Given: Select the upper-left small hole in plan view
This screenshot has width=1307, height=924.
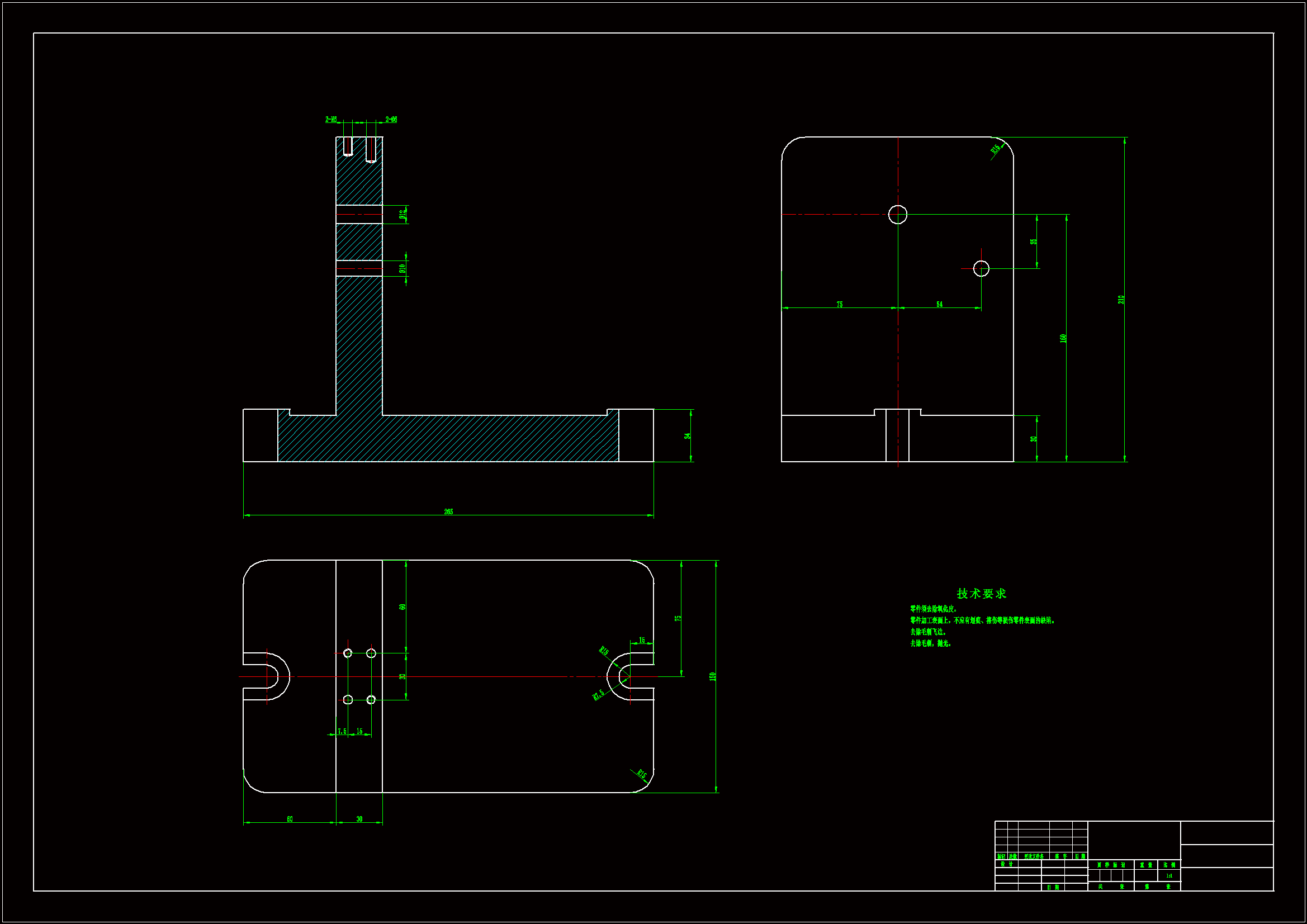Looking at the screenshot, I should [348, 653].
